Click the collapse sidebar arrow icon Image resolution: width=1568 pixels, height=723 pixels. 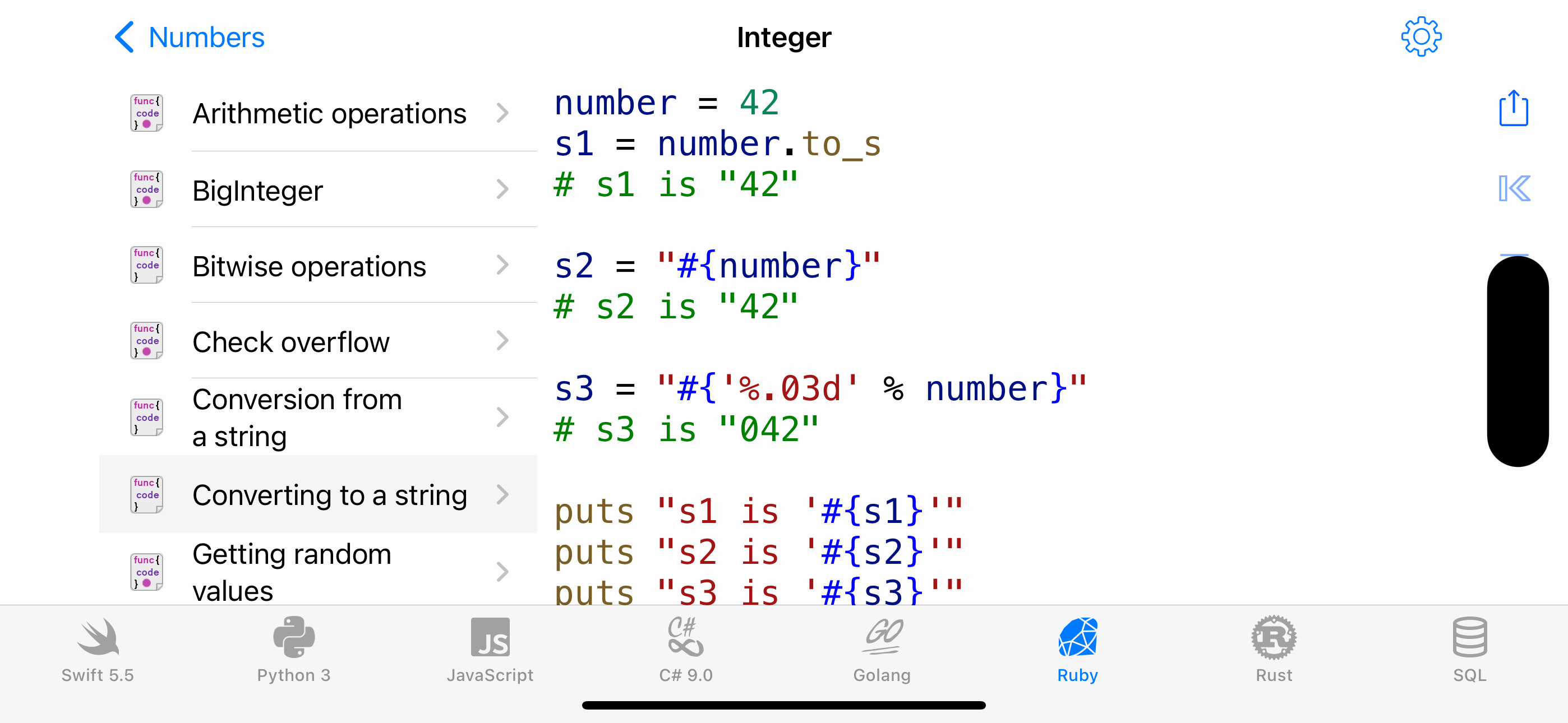(x=1513, y=188)
